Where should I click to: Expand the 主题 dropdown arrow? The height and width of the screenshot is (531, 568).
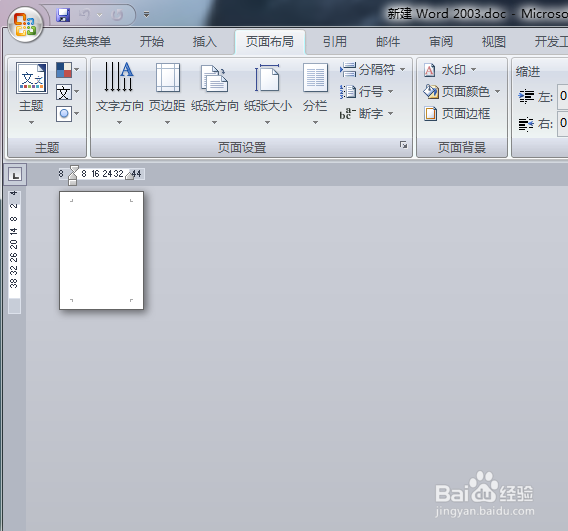coord(32,122)
